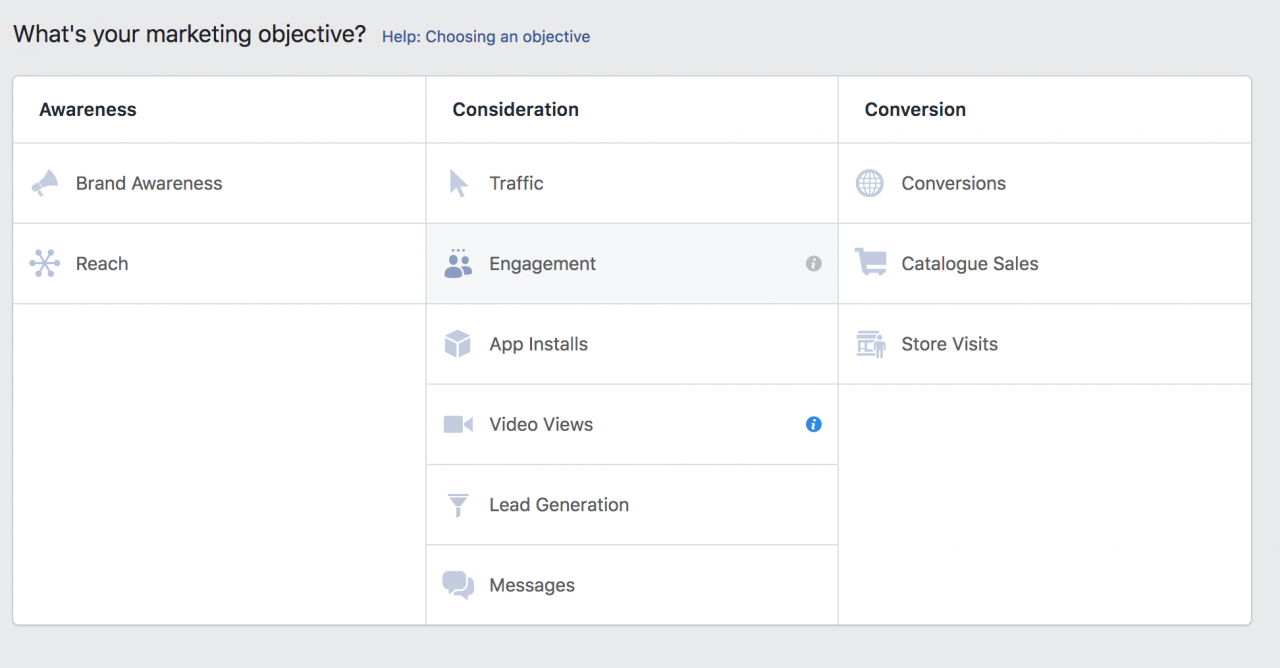The height and width of the screenshot is (668, 1280).
Task: Click the Awareness column header
Action: (88, 109)
